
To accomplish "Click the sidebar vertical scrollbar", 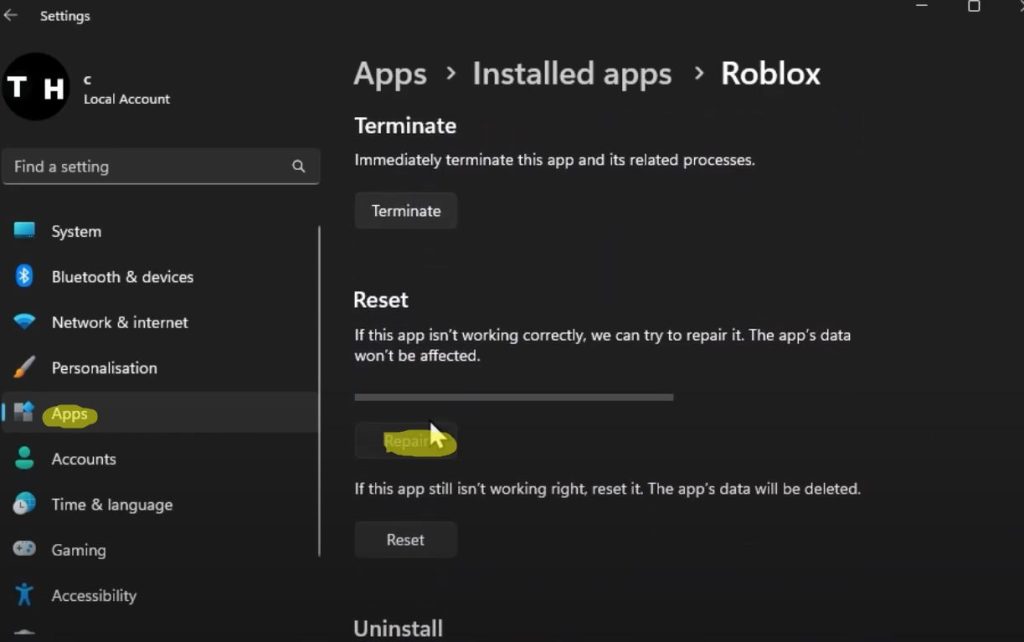I will click(x=319, y=391).
